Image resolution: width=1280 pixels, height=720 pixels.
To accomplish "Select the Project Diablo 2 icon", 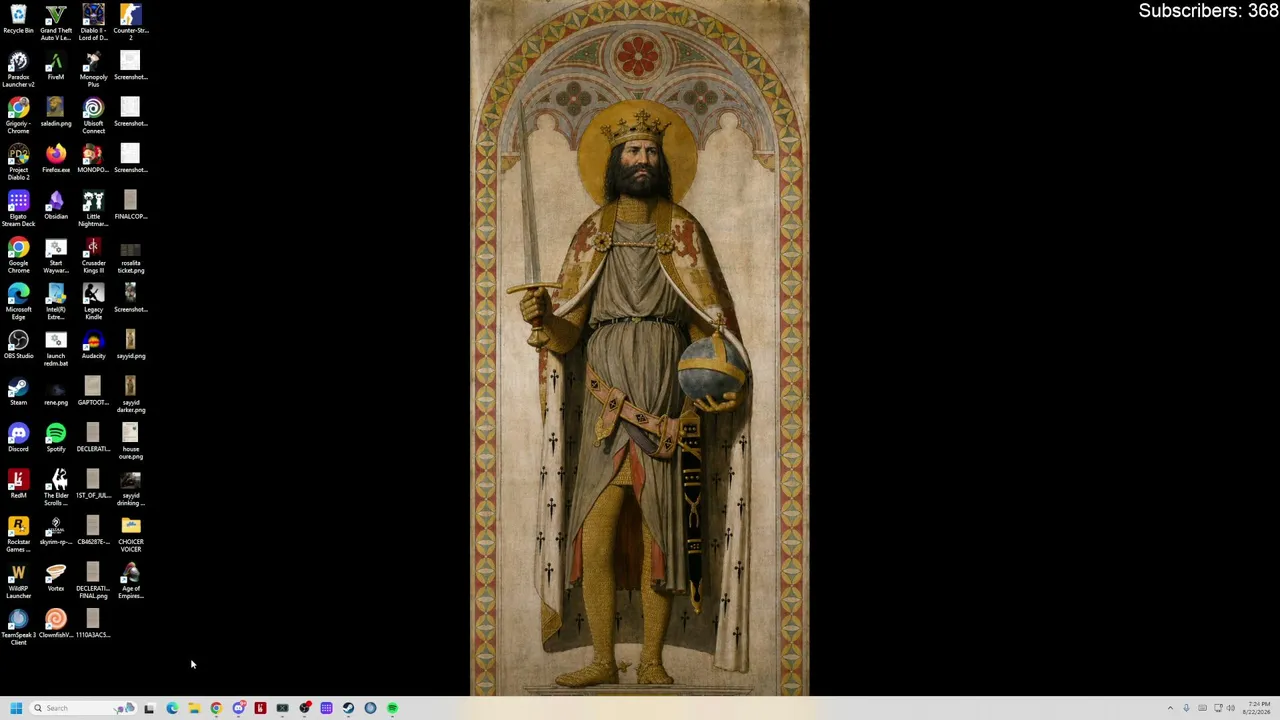I will 18,162.
